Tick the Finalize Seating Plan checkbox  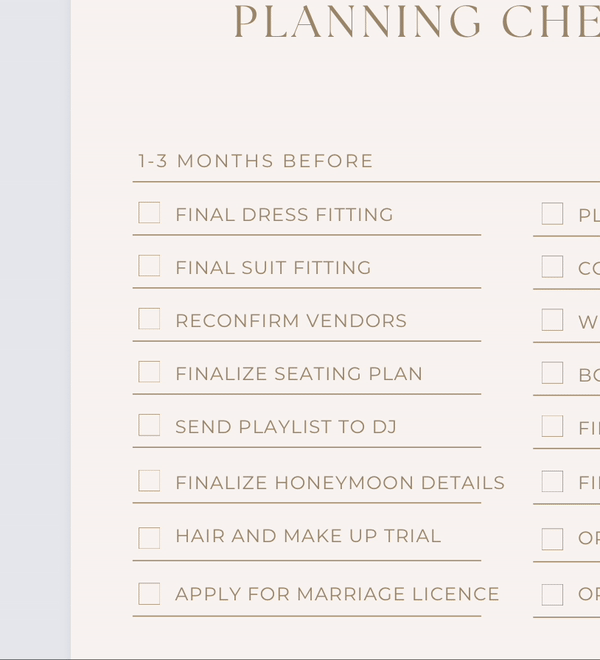click(x=149, y=372)
